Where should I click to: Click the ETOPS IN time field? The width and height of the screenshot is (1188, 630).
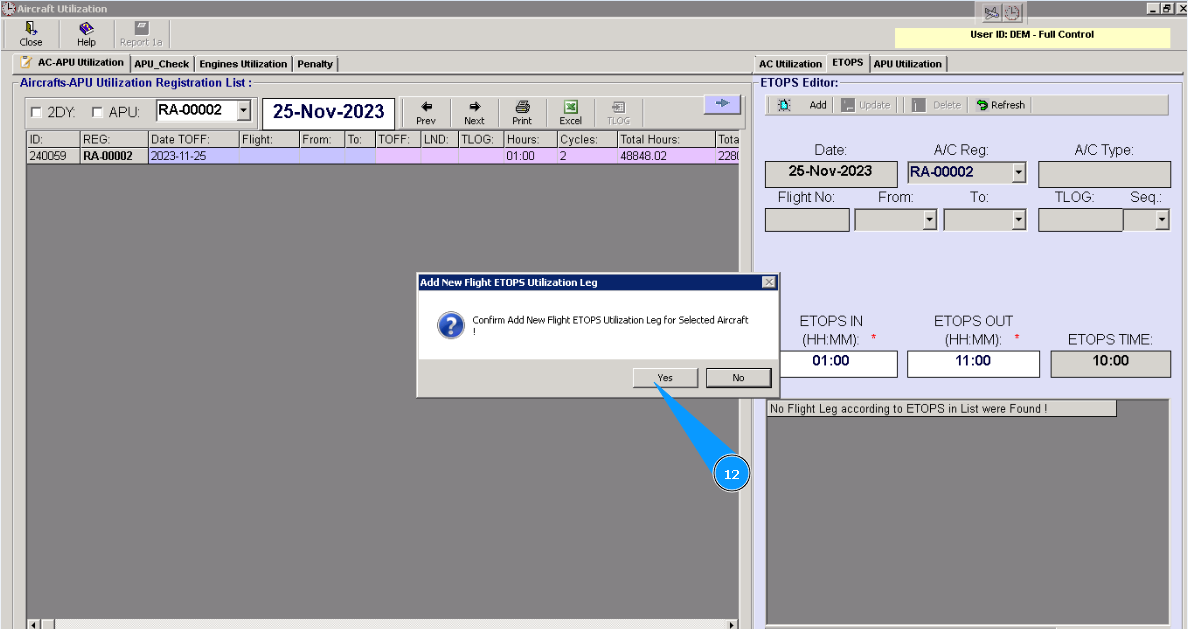(x=830, y=363)
